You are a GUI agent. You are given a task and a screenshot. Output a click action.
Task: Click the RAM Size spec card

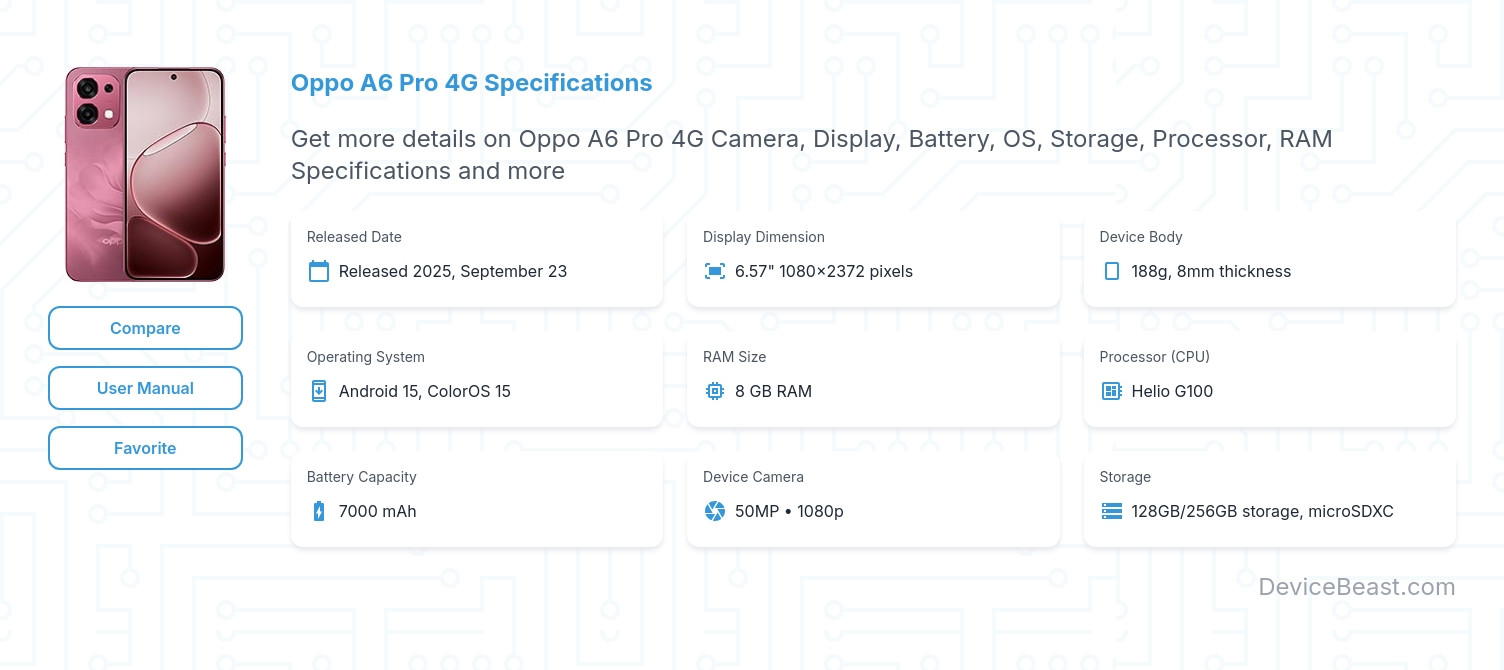click(x=873, y=377)
